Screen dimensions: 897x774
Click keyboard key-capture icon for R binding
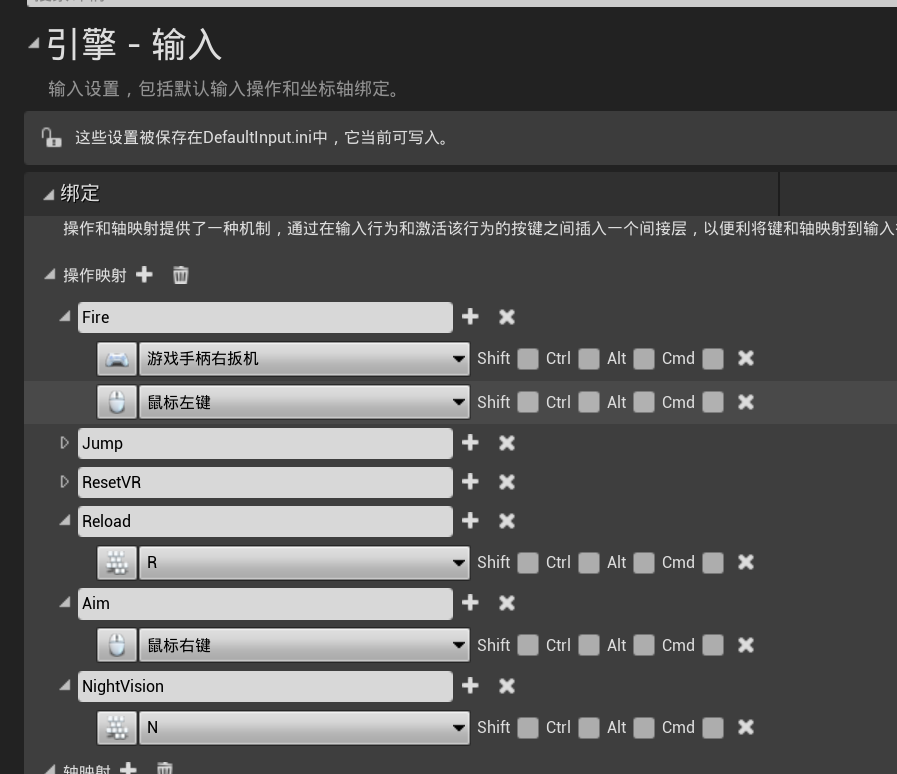pos(117,563)
